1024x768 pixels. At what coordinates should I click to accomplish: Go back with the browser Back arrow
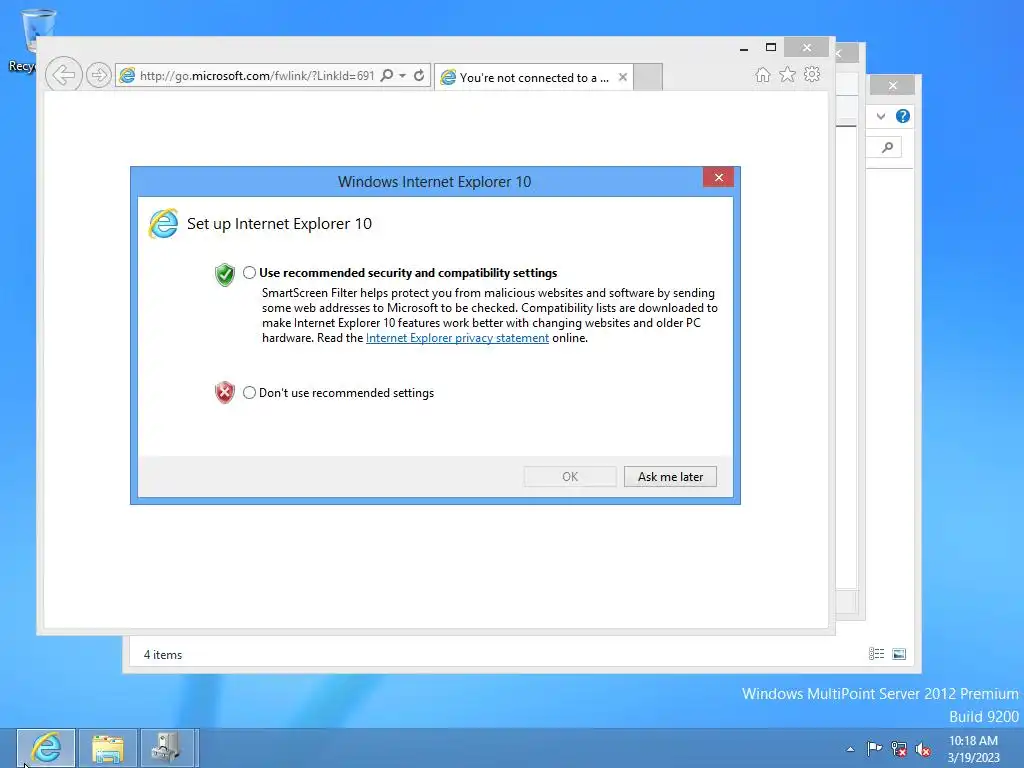click(63, 75)
